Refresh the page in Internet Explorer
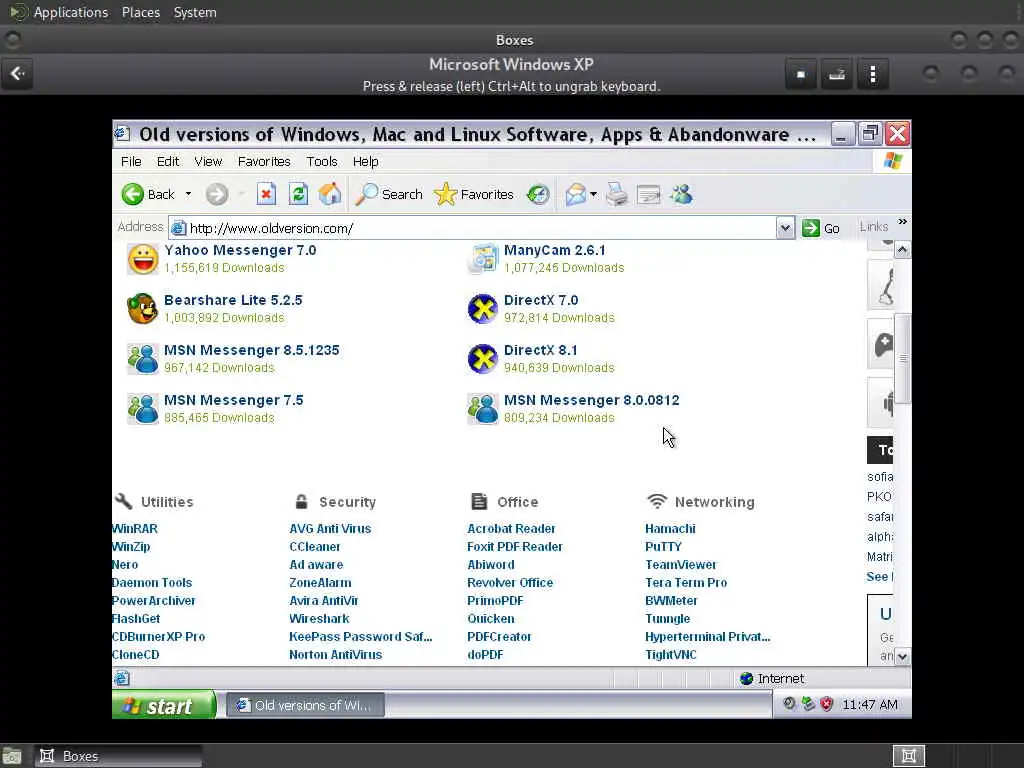 298,194
